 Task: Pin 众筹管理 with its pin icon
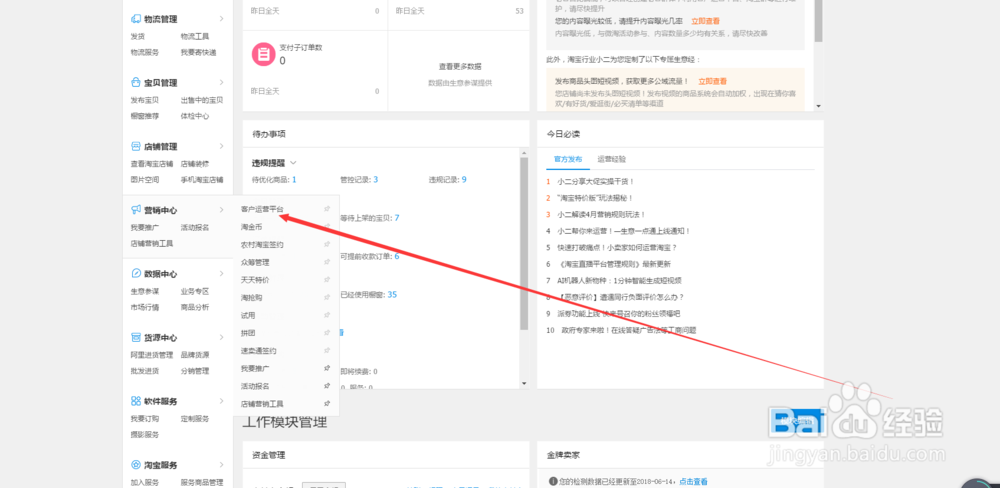tap(327, 262)
